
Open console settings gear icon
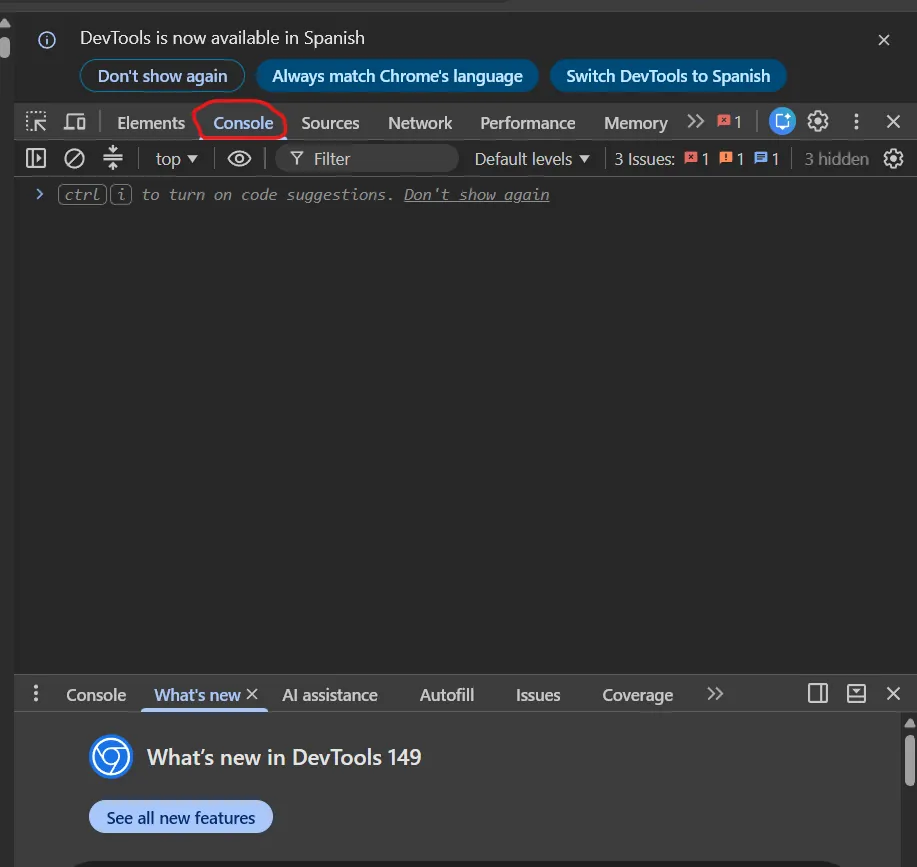(893, 158)
